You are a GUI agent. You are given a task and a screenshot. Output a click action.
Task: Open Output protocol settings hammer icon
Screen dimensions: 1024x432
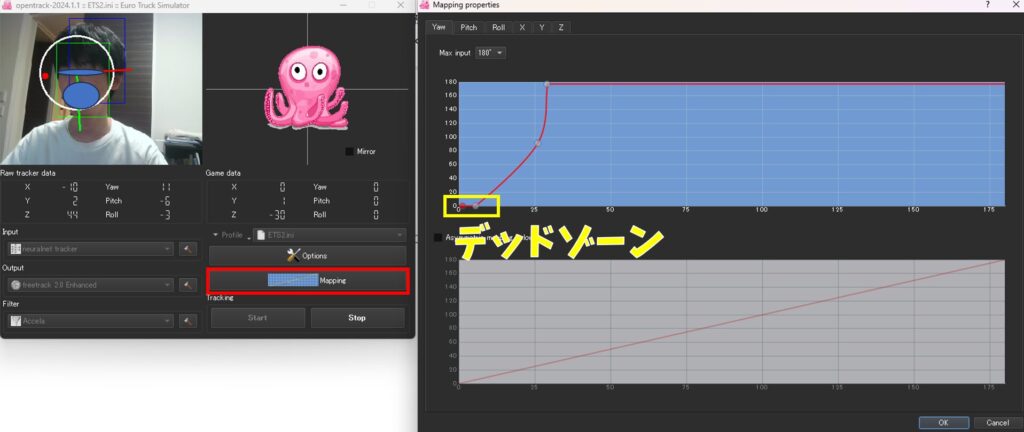pos(188,285)
